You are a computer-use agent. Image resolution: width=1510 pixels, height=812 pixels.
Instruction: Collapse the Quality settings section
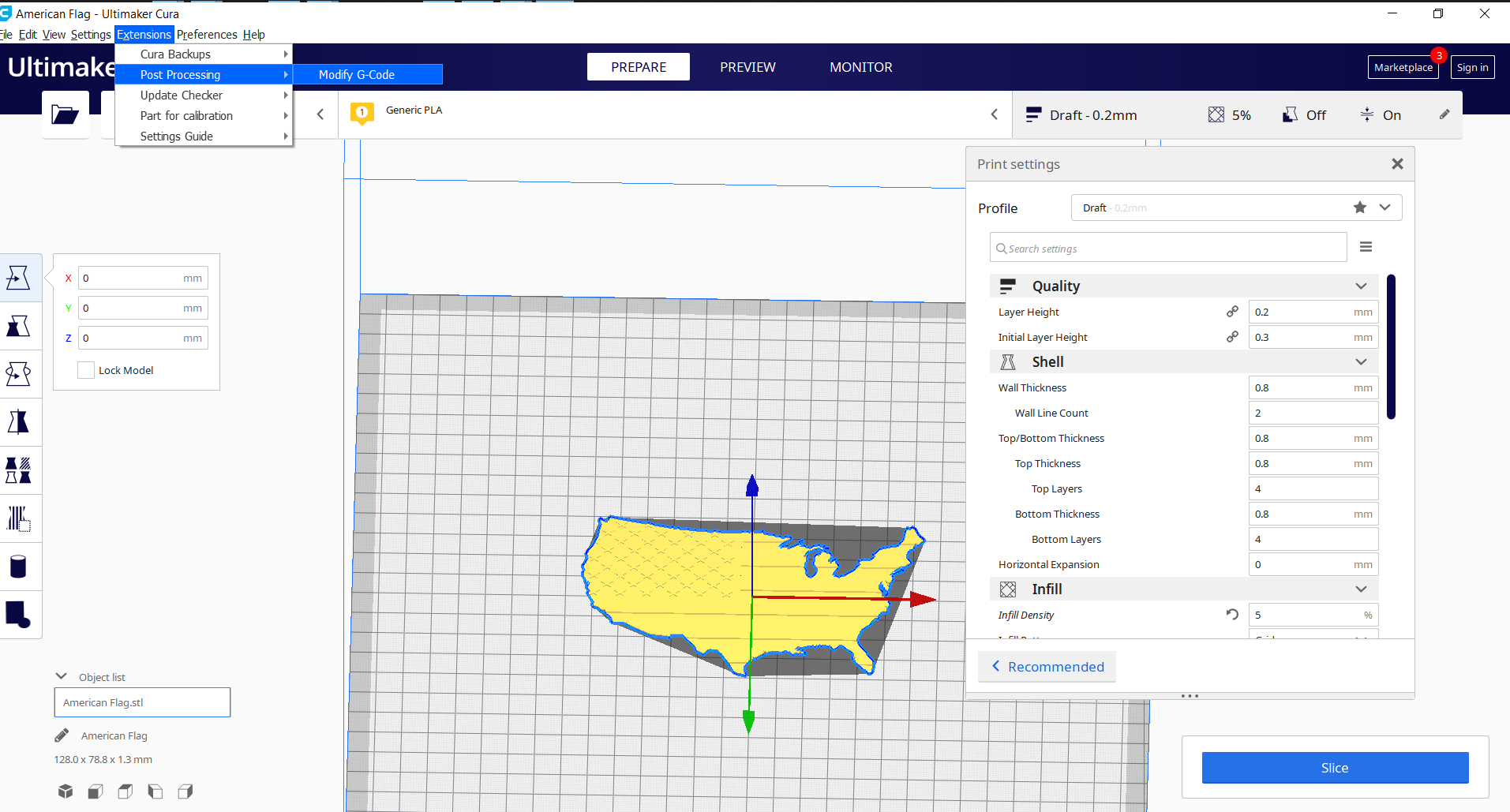(x=1361, y=286)
